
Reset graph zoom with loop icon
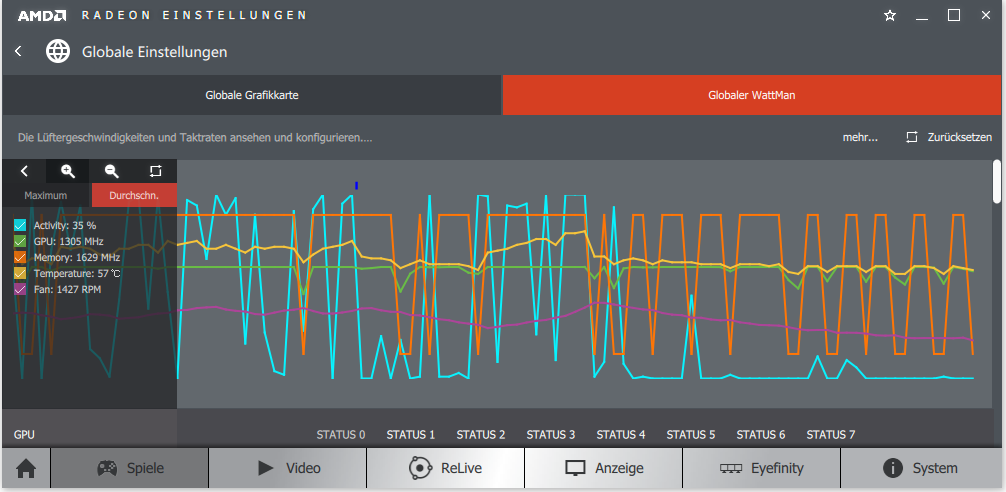[155, 171]
